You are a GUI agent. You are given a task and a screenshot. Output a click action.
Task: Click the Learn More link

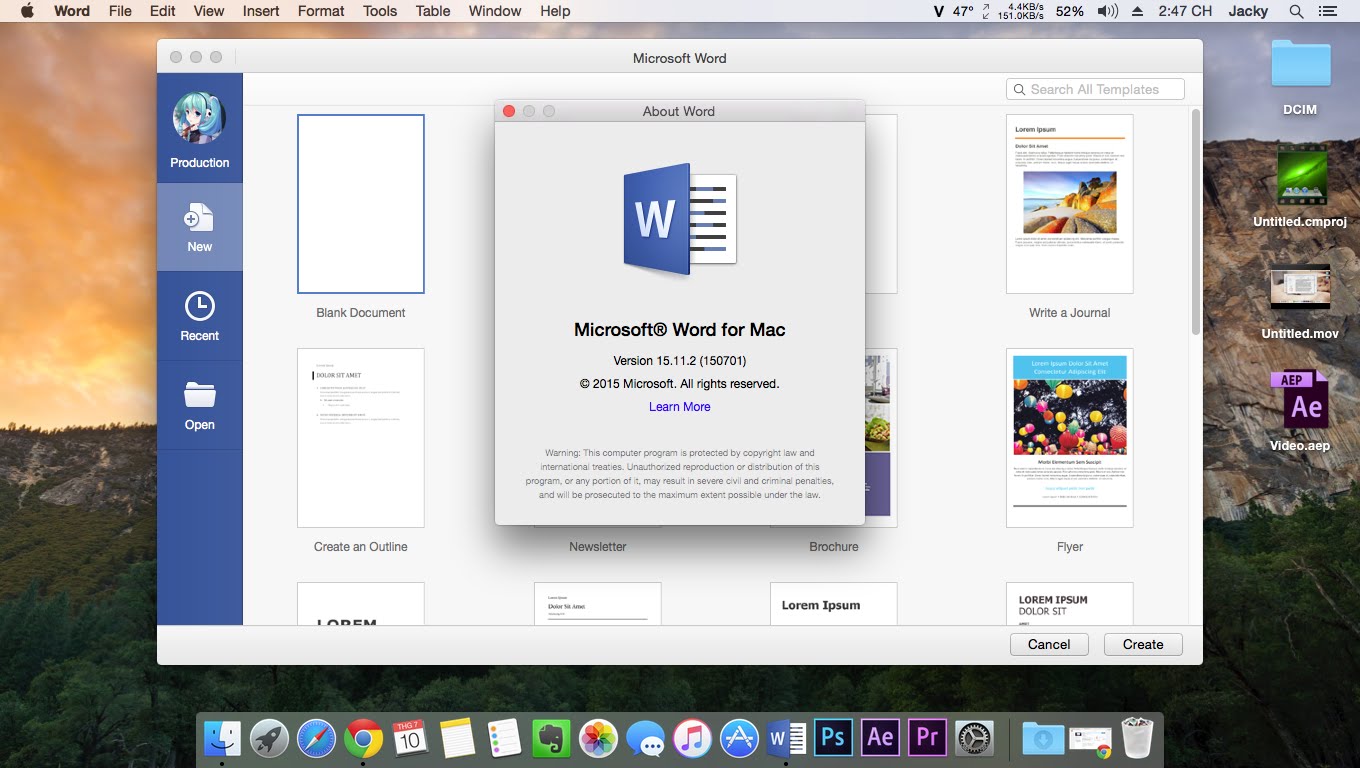679,406
